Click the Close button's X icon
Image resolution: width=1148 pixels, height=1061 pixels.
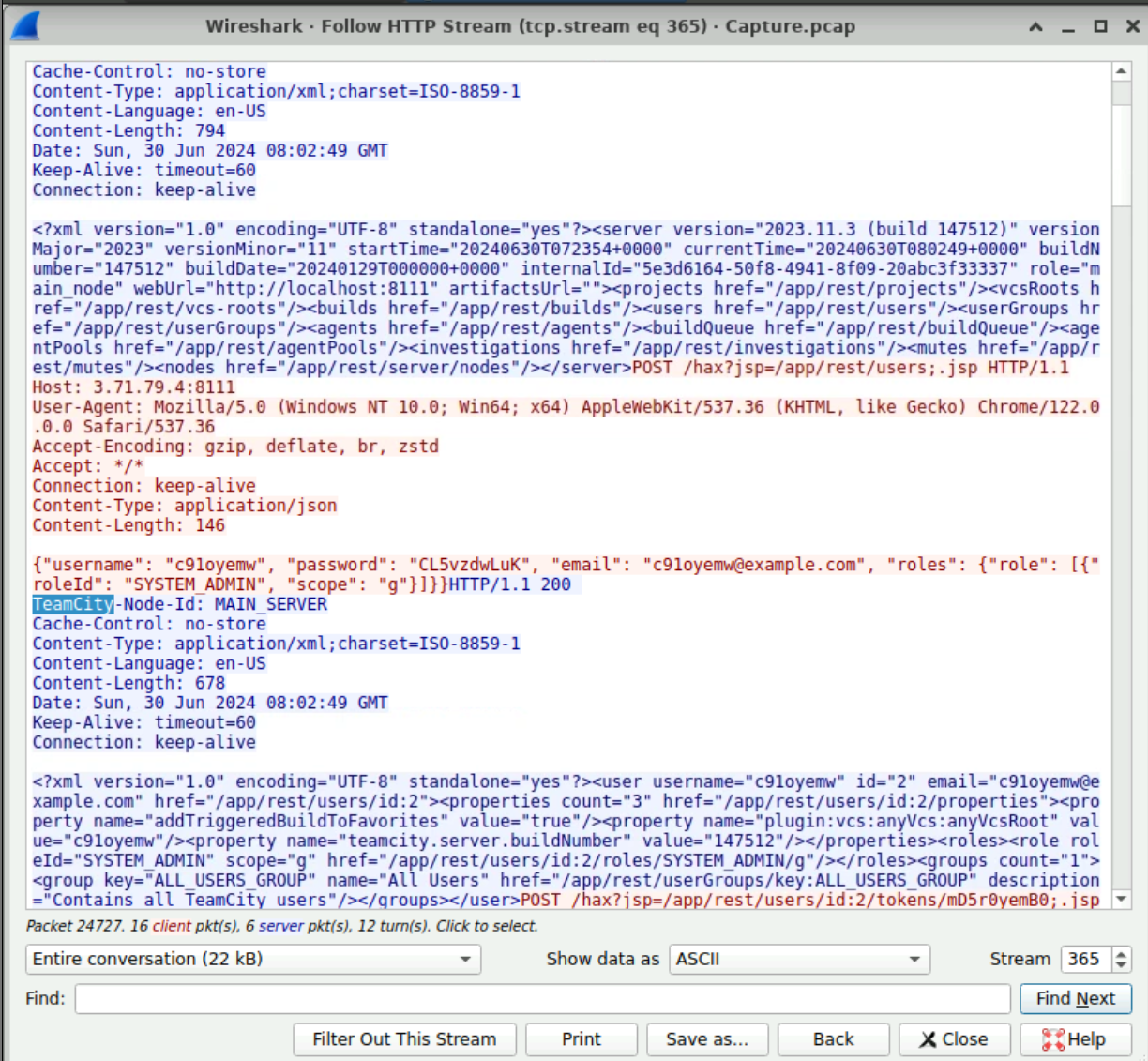pos(928,1039)
